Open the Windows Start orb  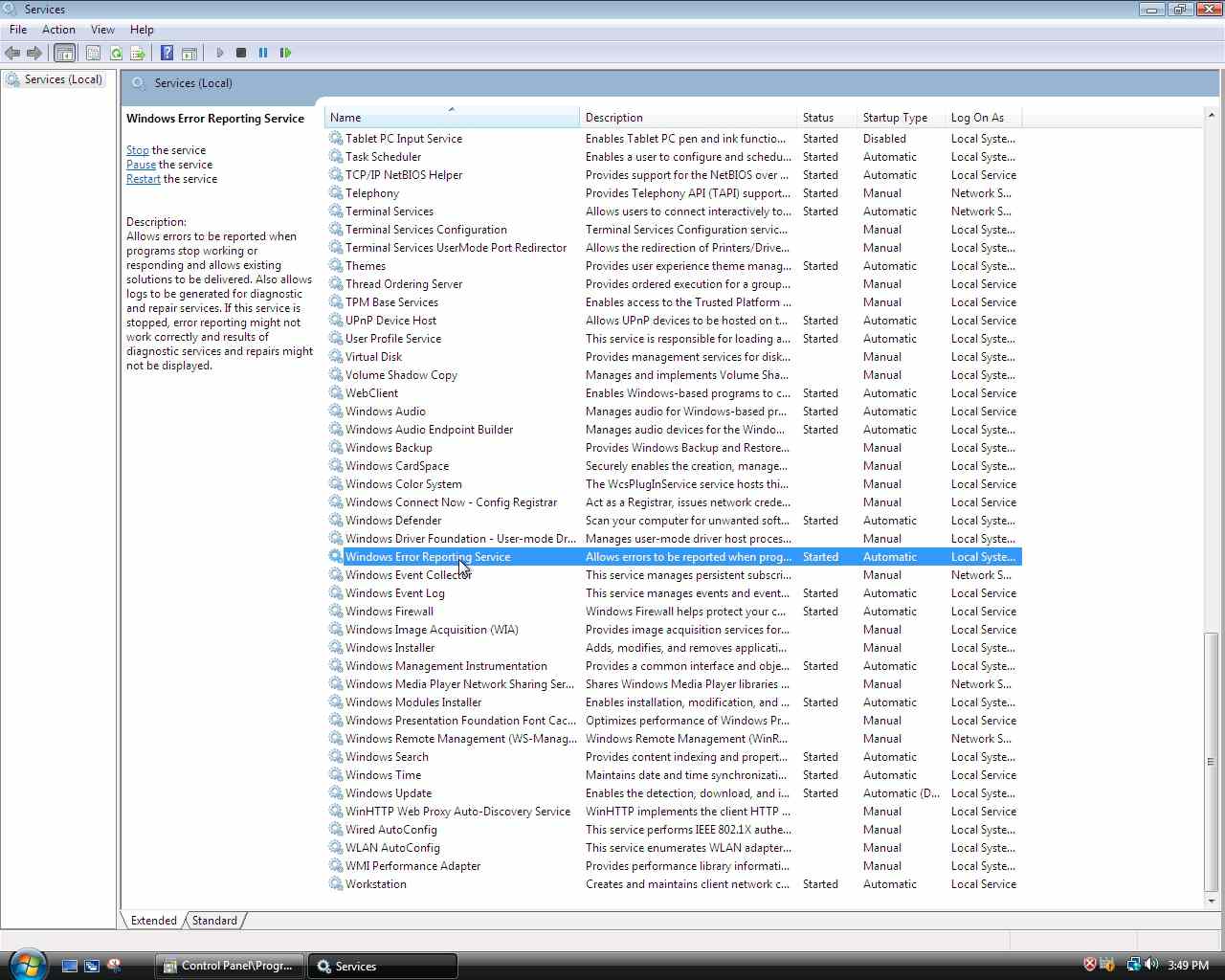tap(27, 965)
